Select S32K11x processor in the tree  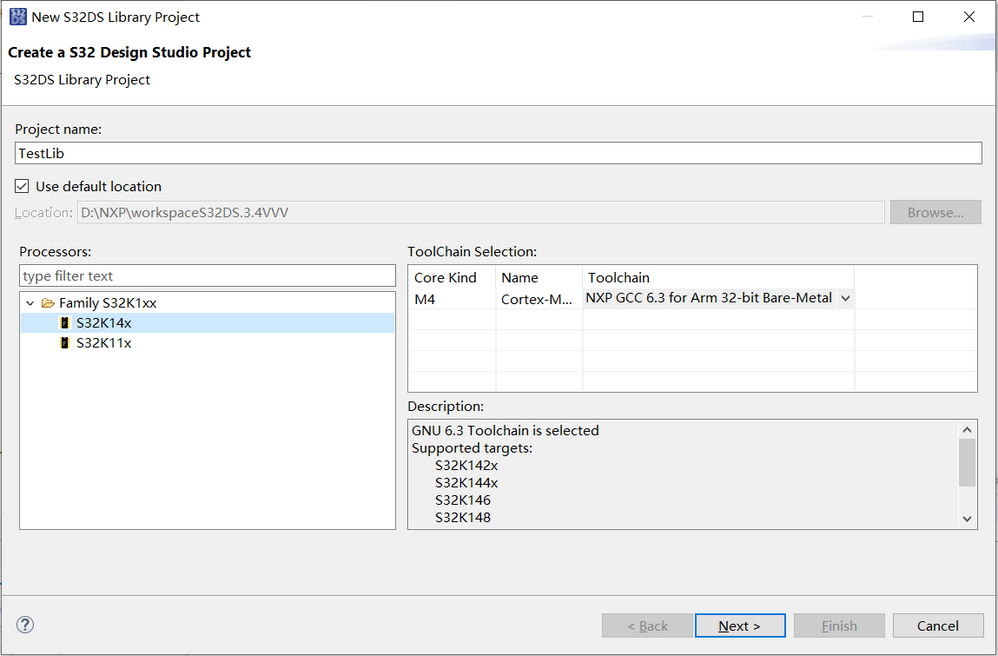[x=104, y=343]
